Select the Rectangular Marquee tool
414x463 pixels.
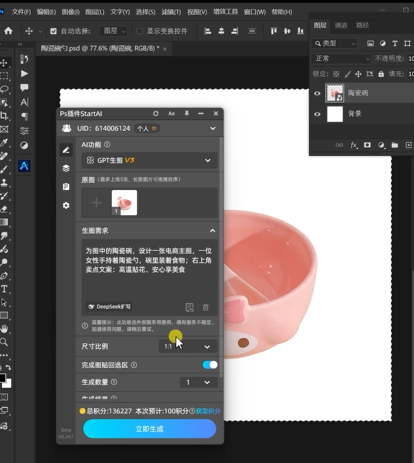(x=4, y=76)
